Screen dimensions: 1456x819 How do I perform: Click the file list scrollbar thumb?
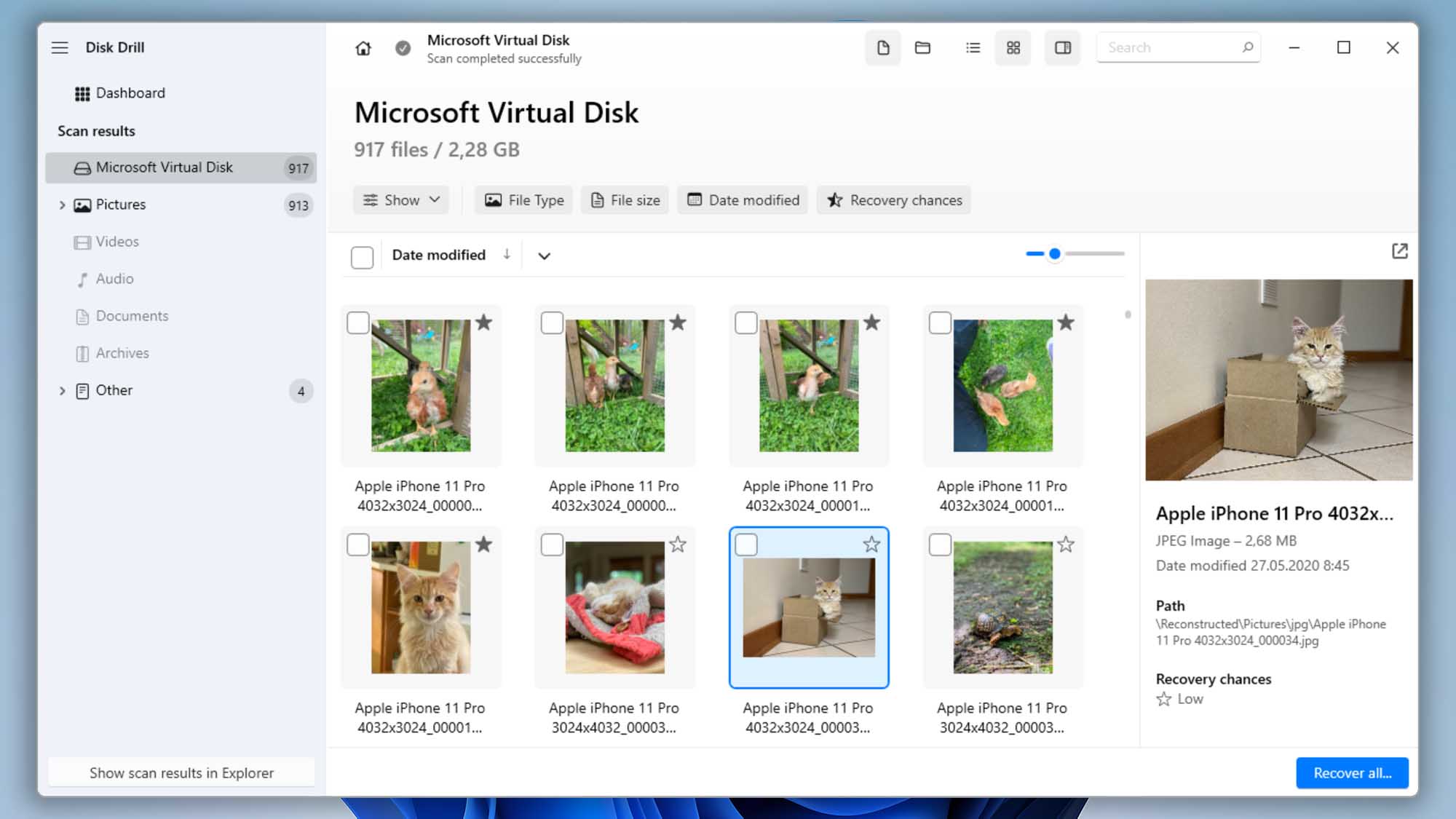click(x=1128, y=314)
